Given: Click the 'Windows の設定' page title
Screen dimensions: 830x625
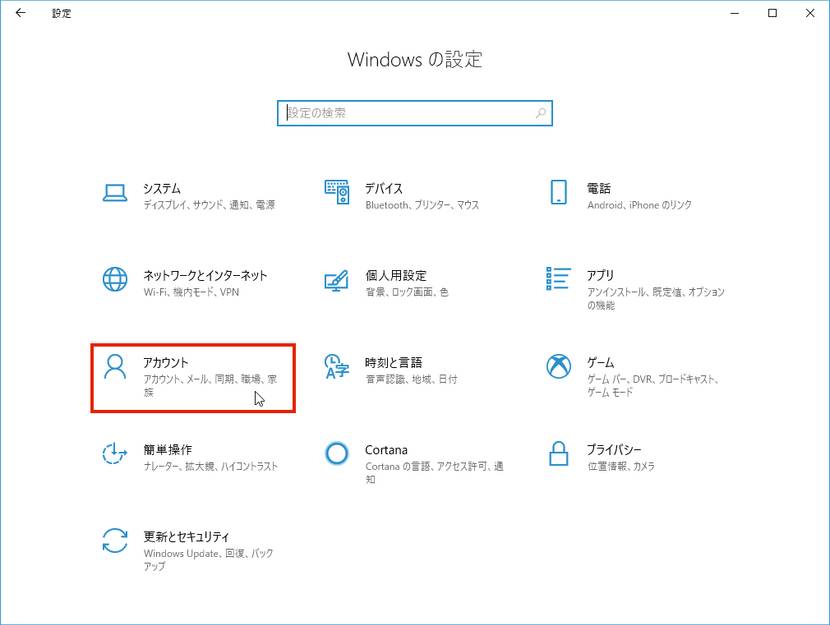Looking at the screenshot, I should (x=414, y=59).
